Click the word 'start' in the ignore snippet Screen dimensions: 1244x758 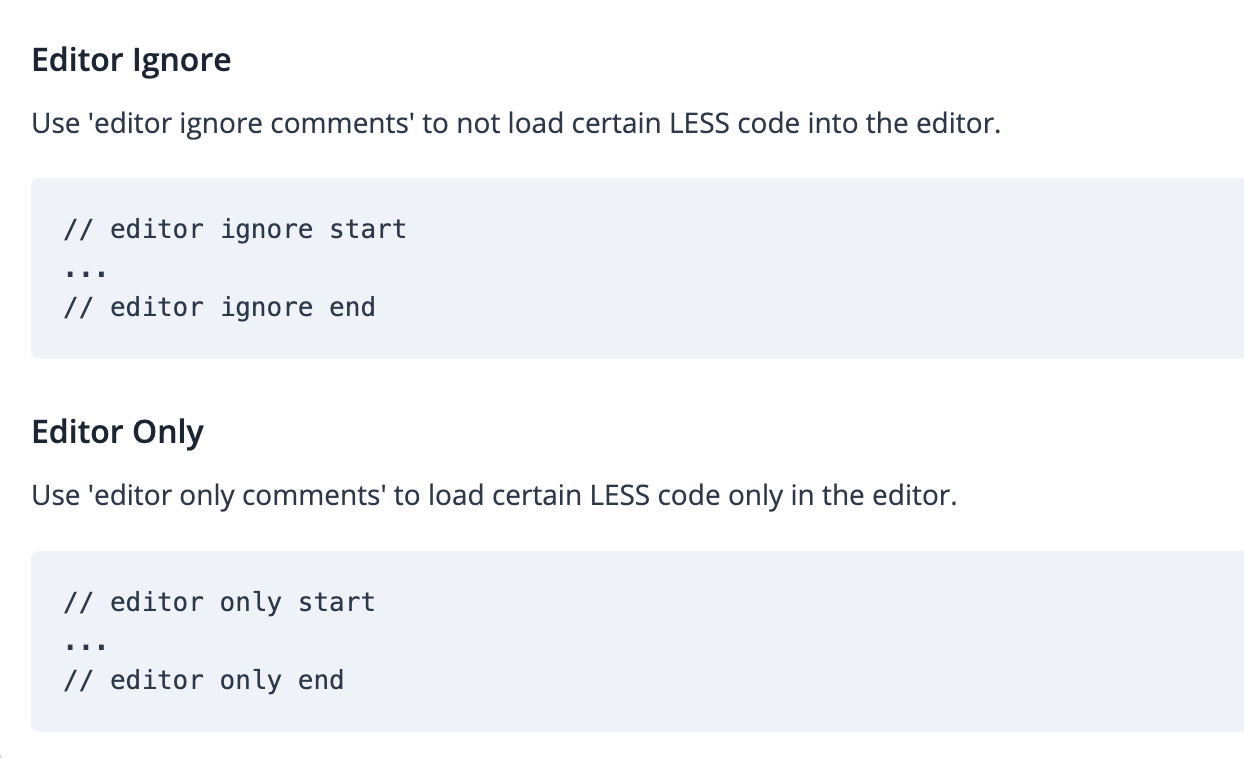coord(367,229)
